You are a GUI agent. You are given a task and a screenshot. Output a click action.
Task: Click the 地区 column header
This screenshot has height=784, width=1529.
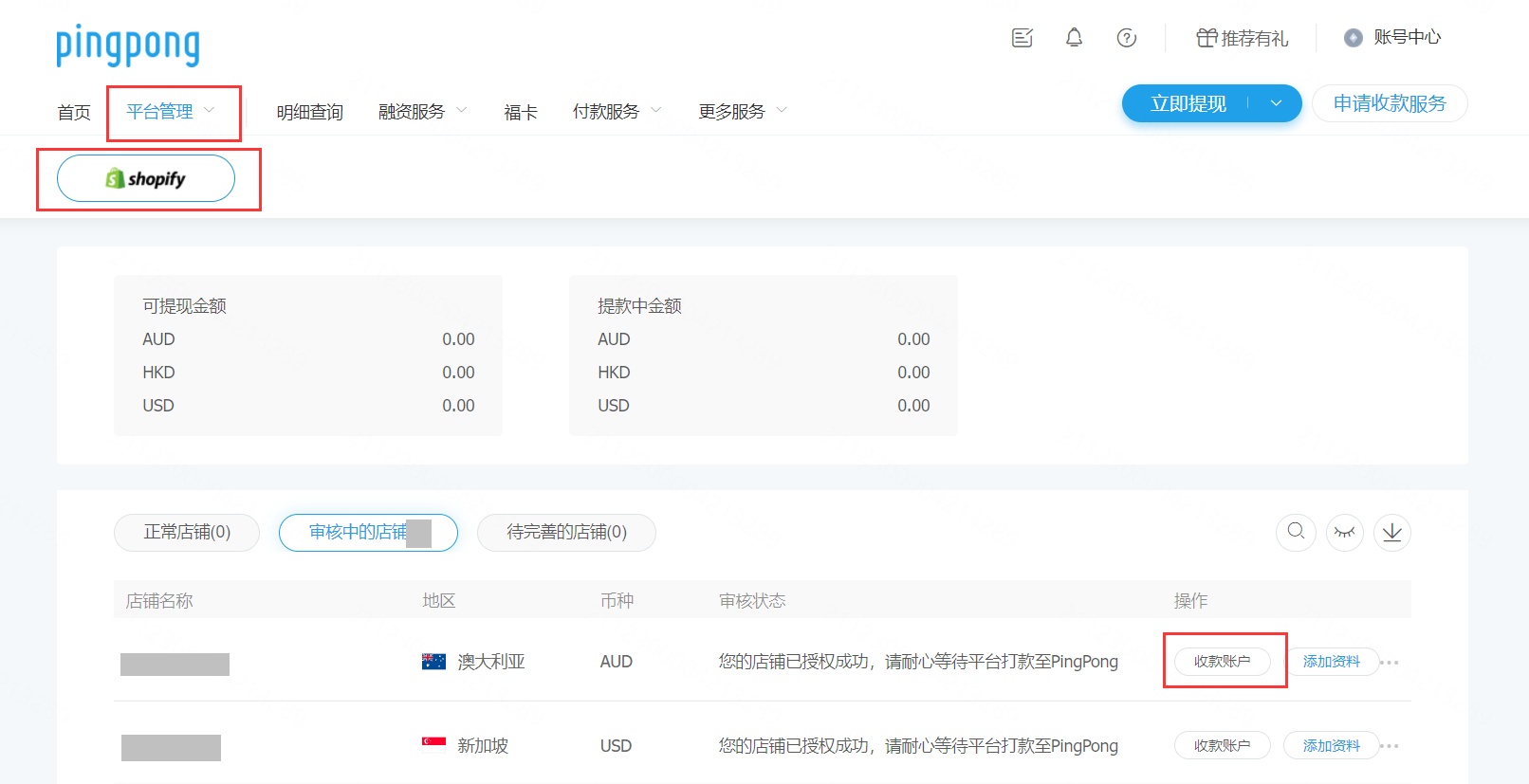tap(439, 601)
